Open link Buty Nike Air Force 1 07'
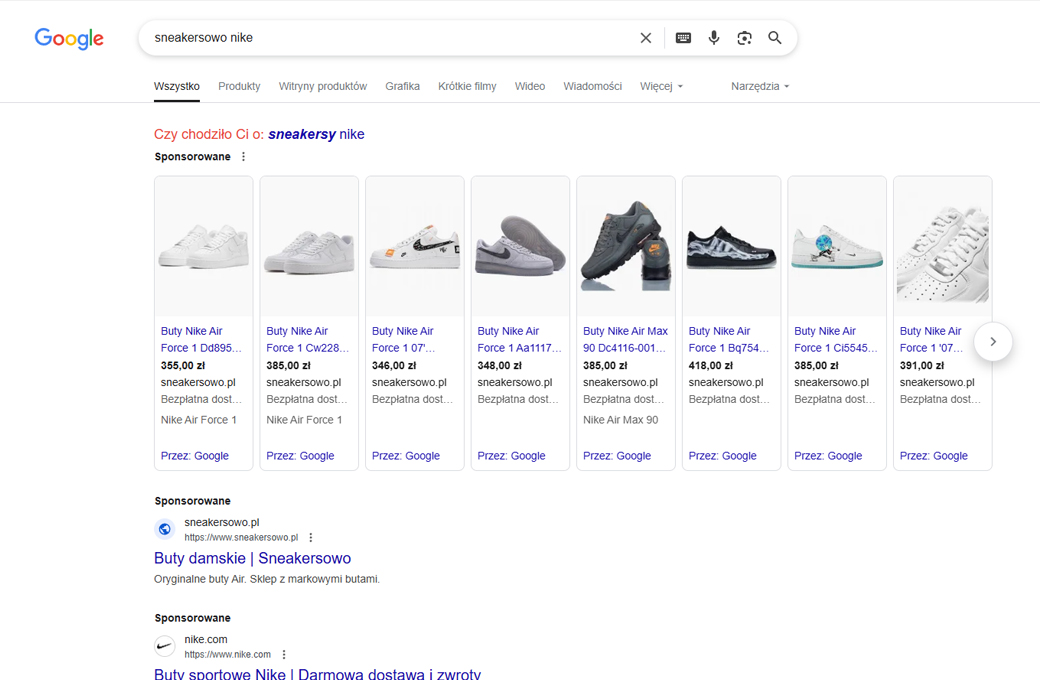The width and height of the screenshot is (1040, 680). click(x=403, y=339)
